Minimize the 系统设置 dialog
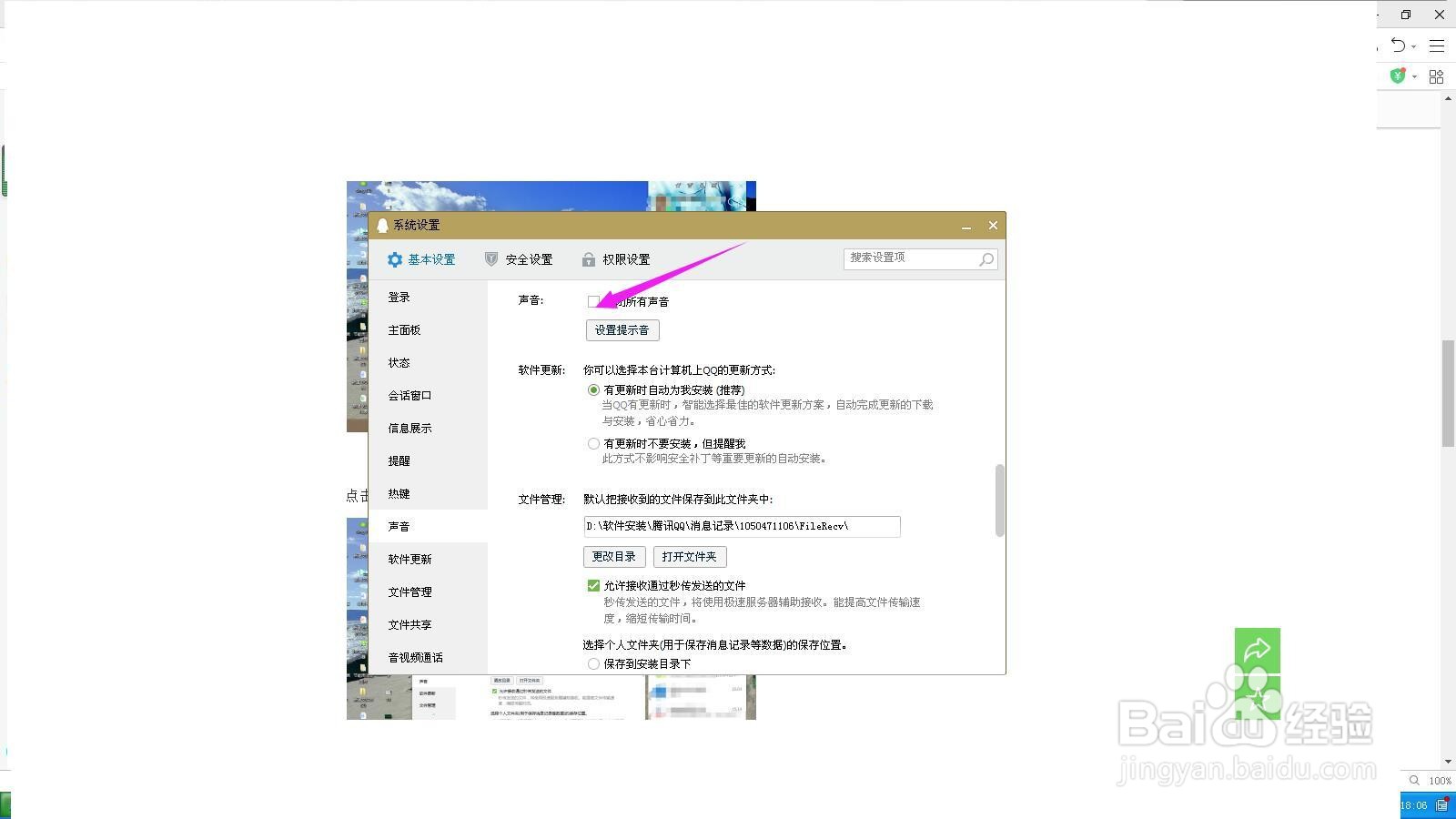 click(966, 225)
